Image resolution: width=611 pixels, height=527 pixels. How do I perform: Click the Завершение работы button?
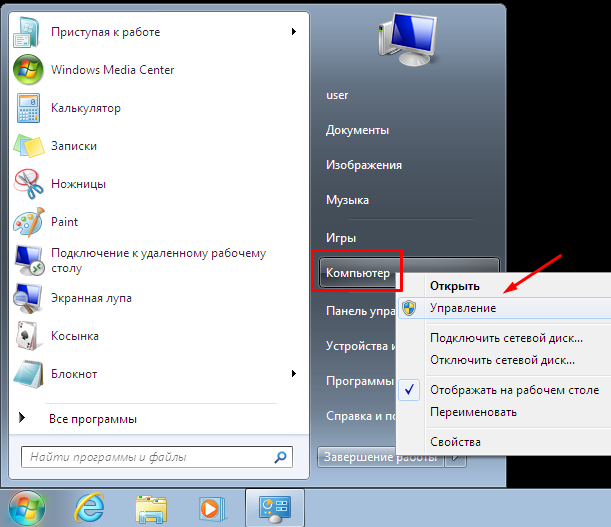pyautogui.click(x=381, y=457)
